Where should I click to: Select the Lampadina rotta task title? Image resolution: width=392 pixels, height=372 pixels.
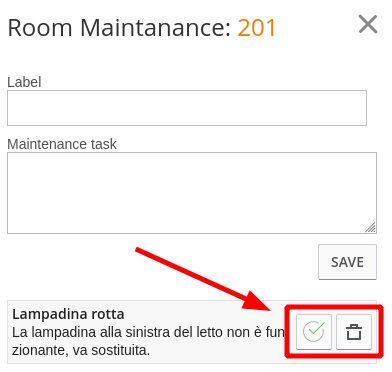tap(68, 314)
